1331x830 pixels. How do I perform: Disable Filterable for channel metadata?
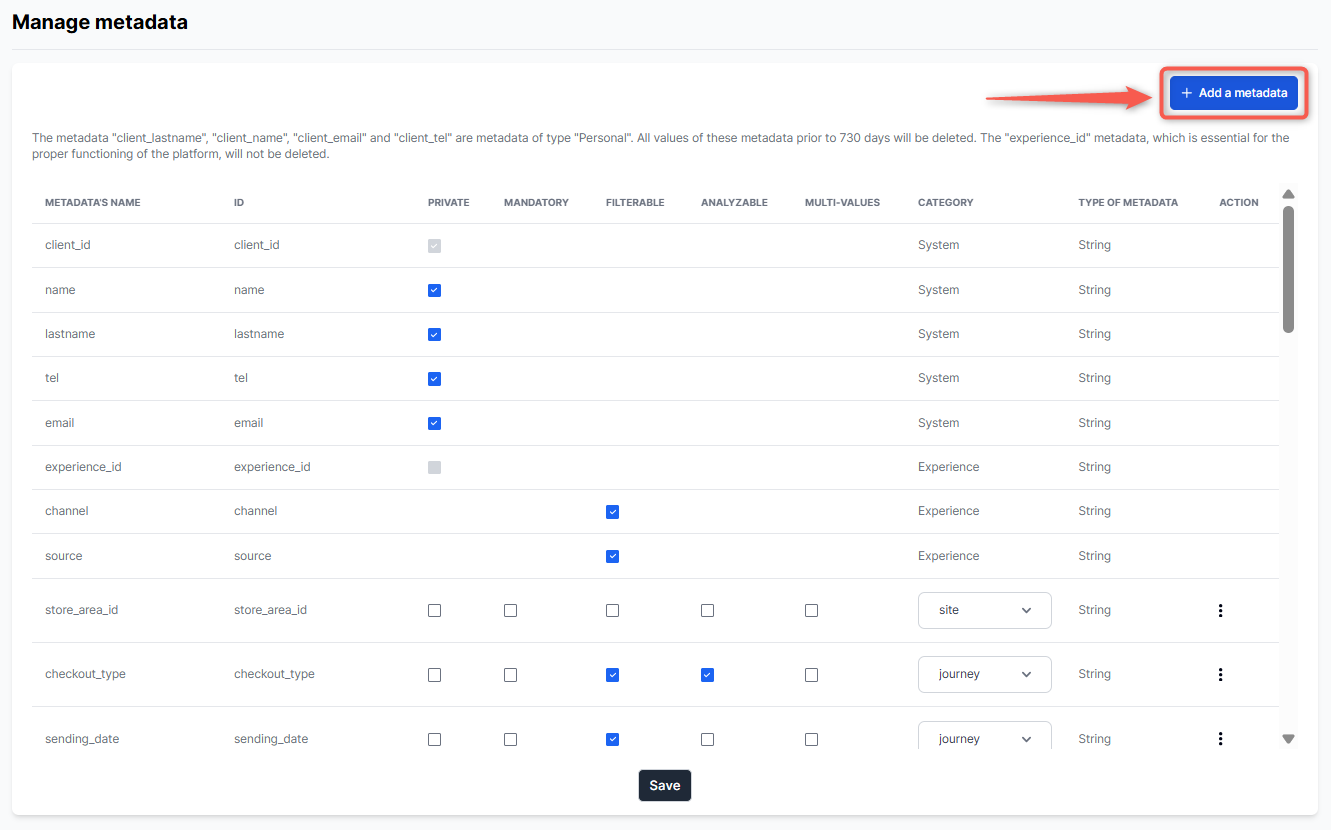612,512
